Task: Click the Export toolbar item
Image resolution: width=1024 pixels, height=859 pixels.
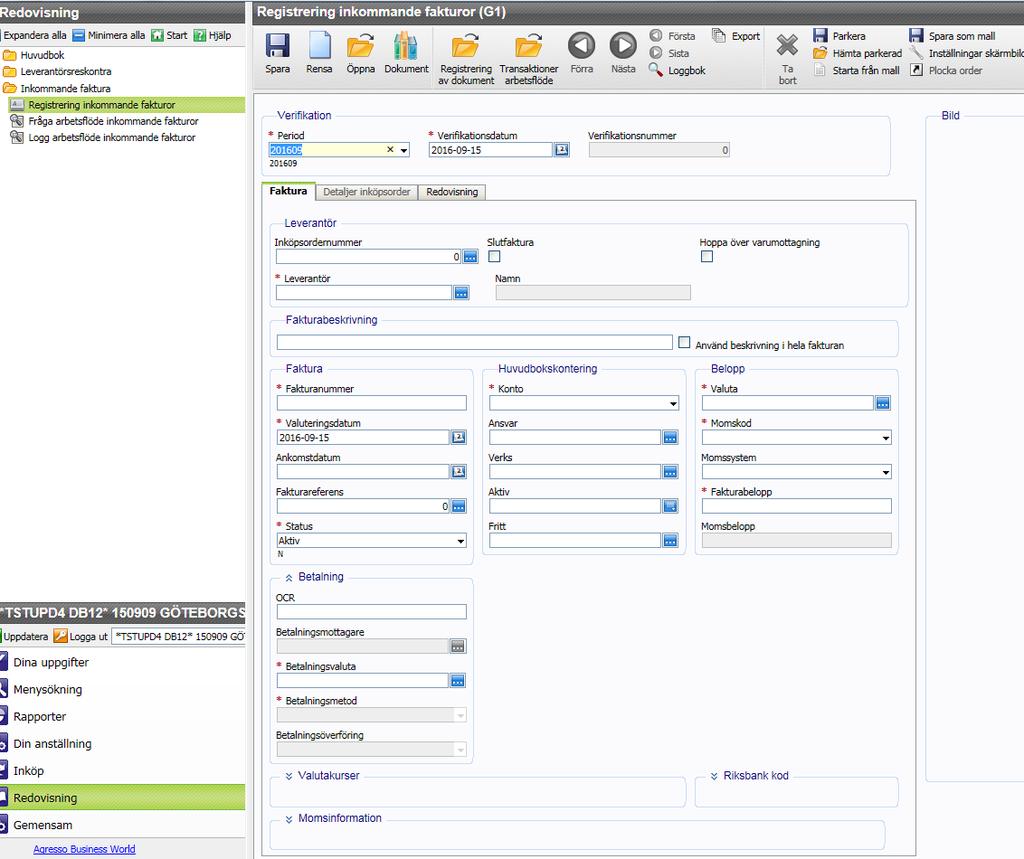Action: (x=736, y=36)
